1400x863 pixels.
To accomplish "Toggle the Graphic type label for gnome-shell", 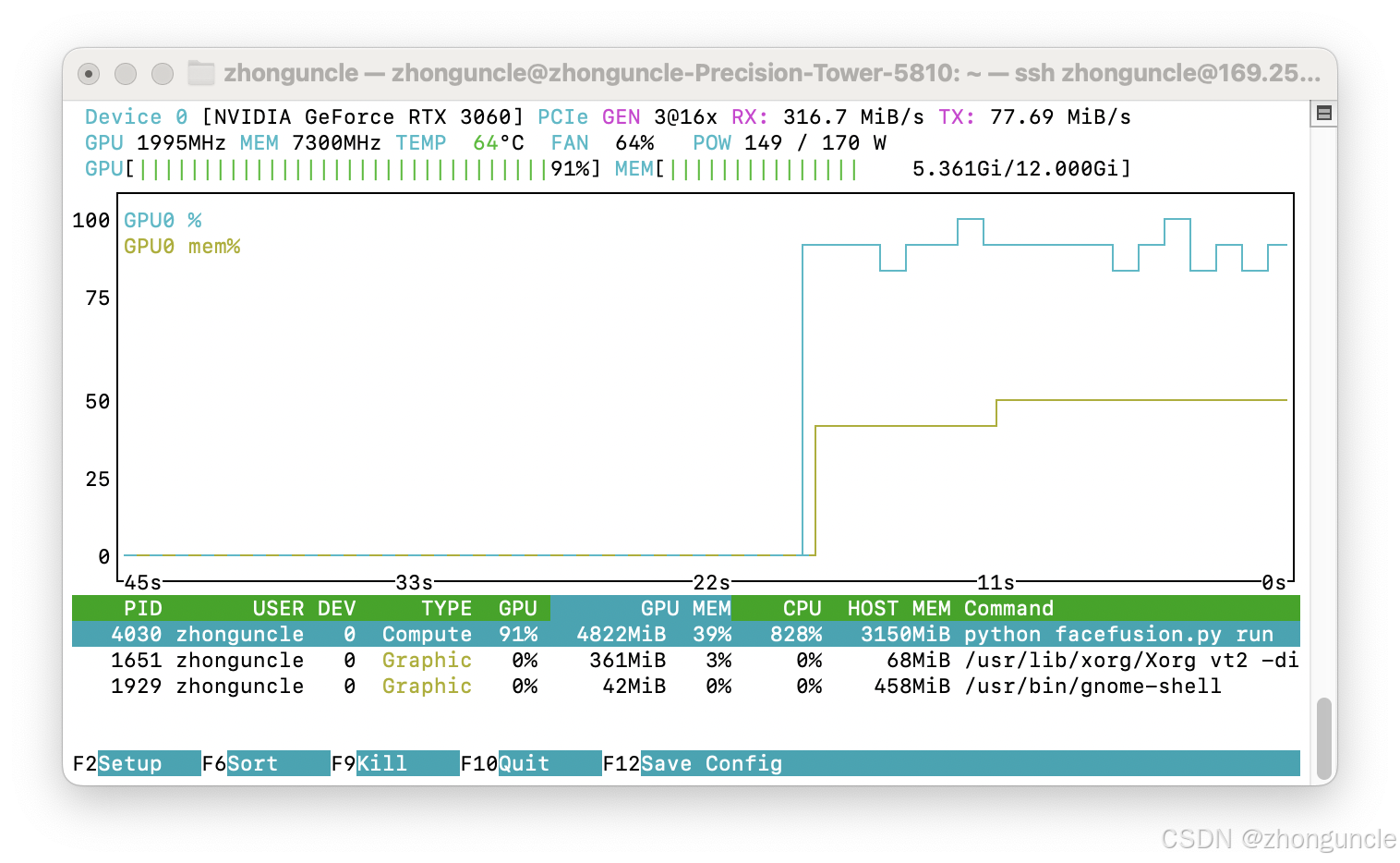I will (426, 686).
